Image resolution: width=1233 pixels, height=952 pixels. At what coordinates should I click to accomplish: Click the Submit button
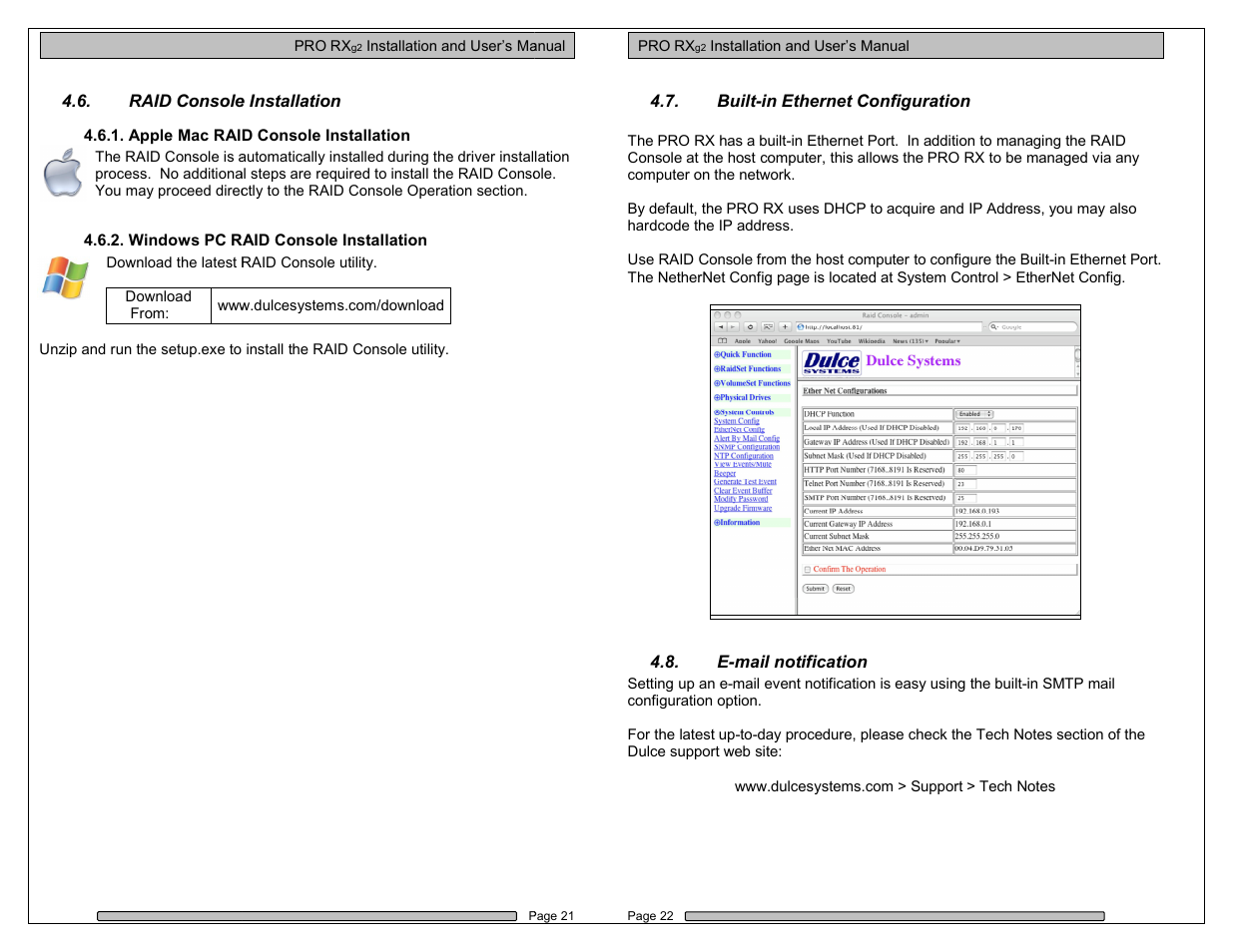(x=816, y=589)
